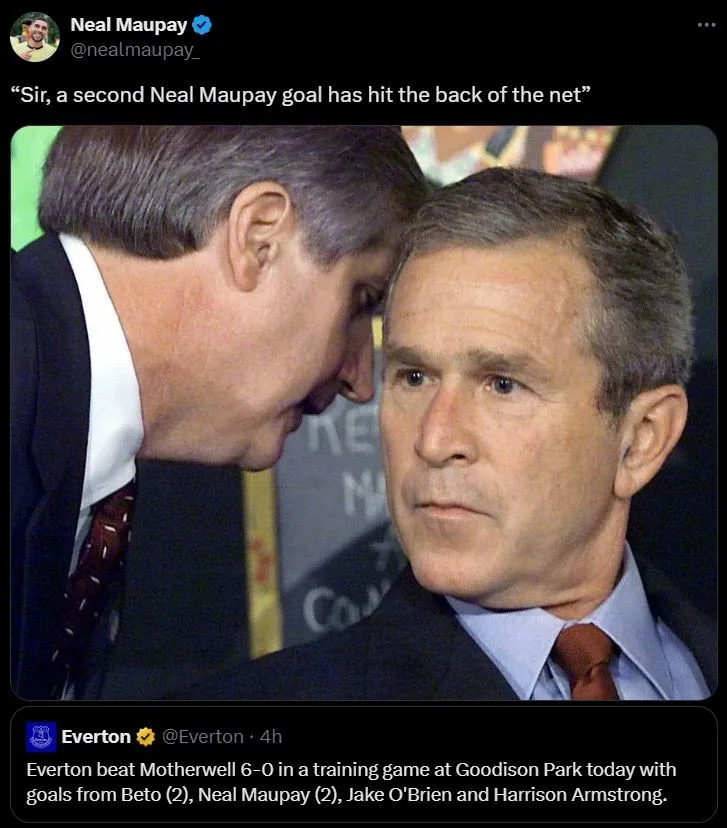Image resolution: width=727 pixels, height=828 pixels.
Task: Click Everton's gold verified badge
Action: click(x=146, y=737)
